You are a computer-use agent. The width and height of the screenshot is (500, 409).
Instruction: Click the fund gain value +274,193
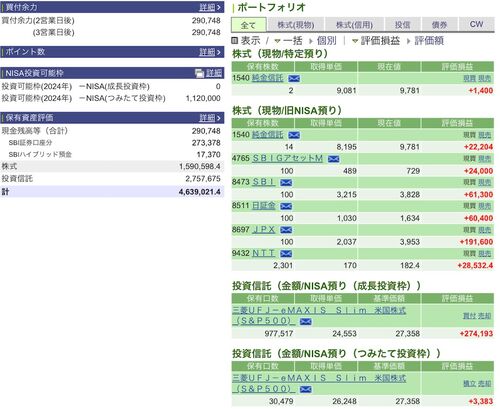click(476, 334)
